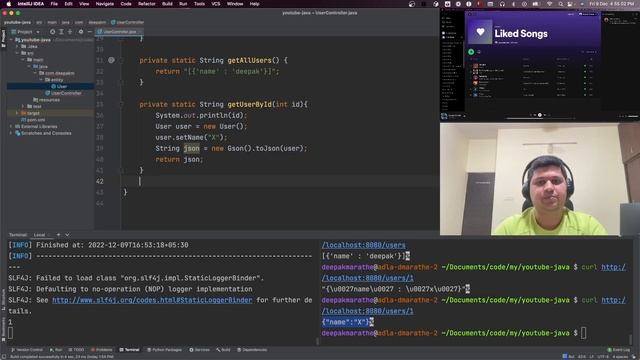Open the Project view dropdown
640x360 pixels.
(x=25, y=31)
